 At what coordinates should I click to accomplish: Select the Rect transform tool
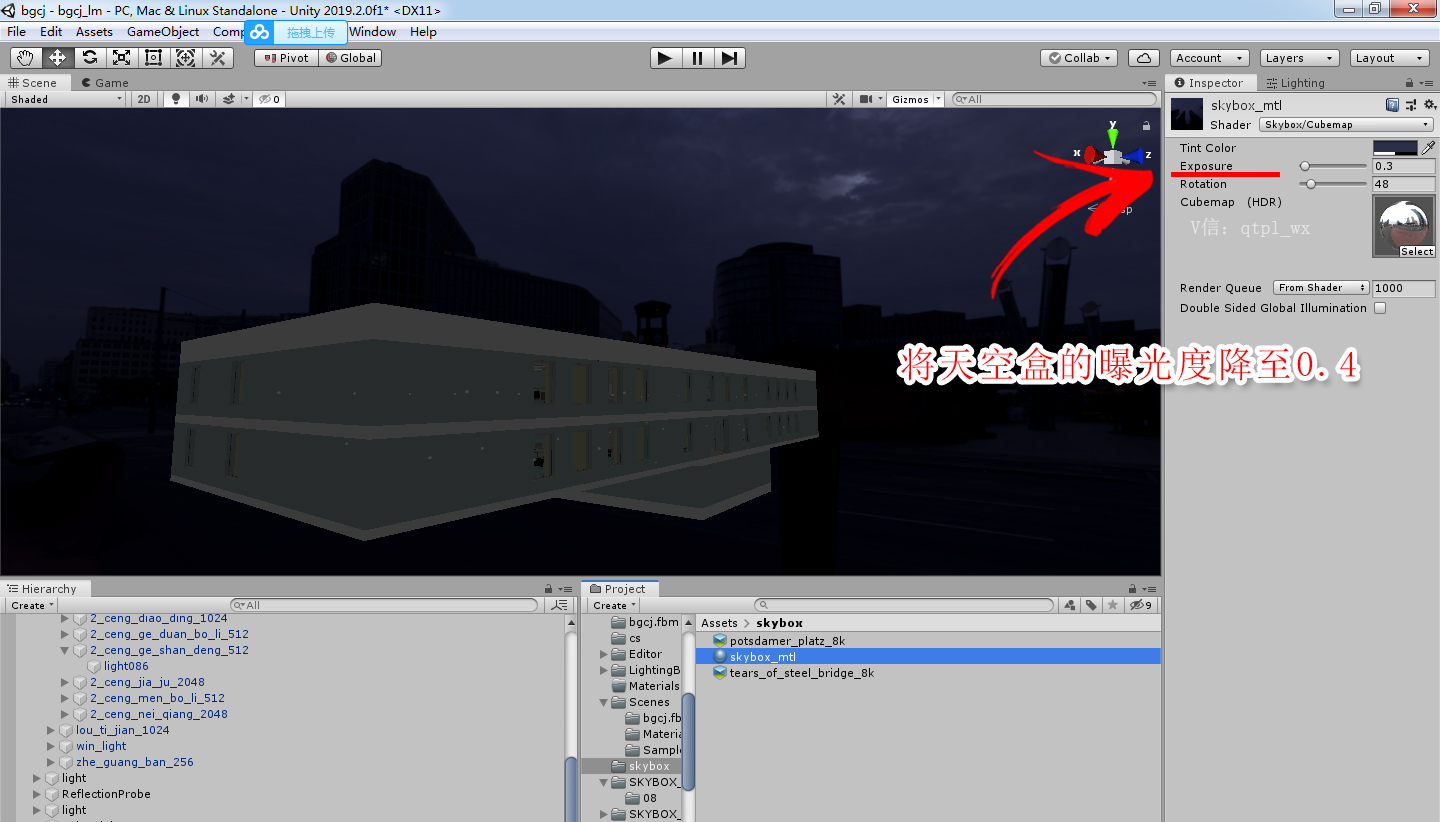pos(153,58)
